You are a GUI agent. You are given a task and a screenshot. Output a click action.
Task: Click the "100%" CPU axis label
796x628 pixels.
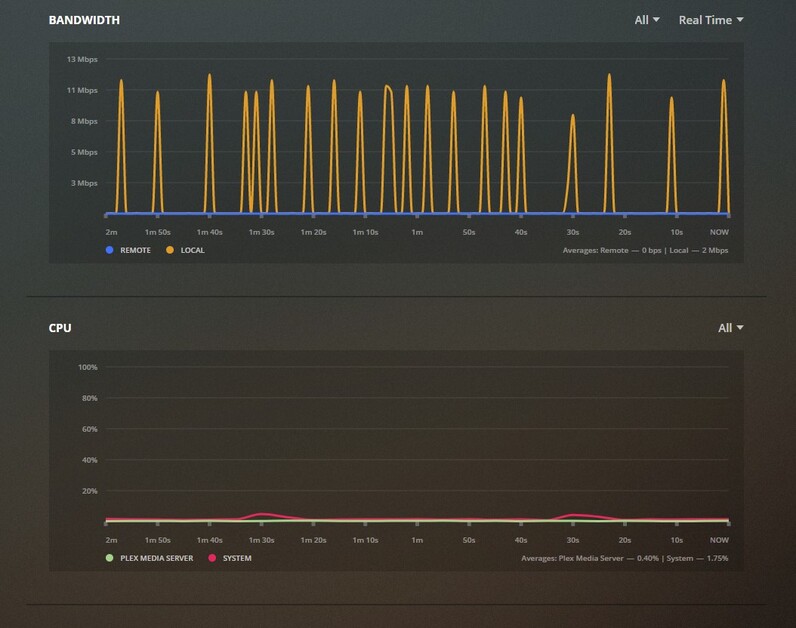[x=88, y=367]
